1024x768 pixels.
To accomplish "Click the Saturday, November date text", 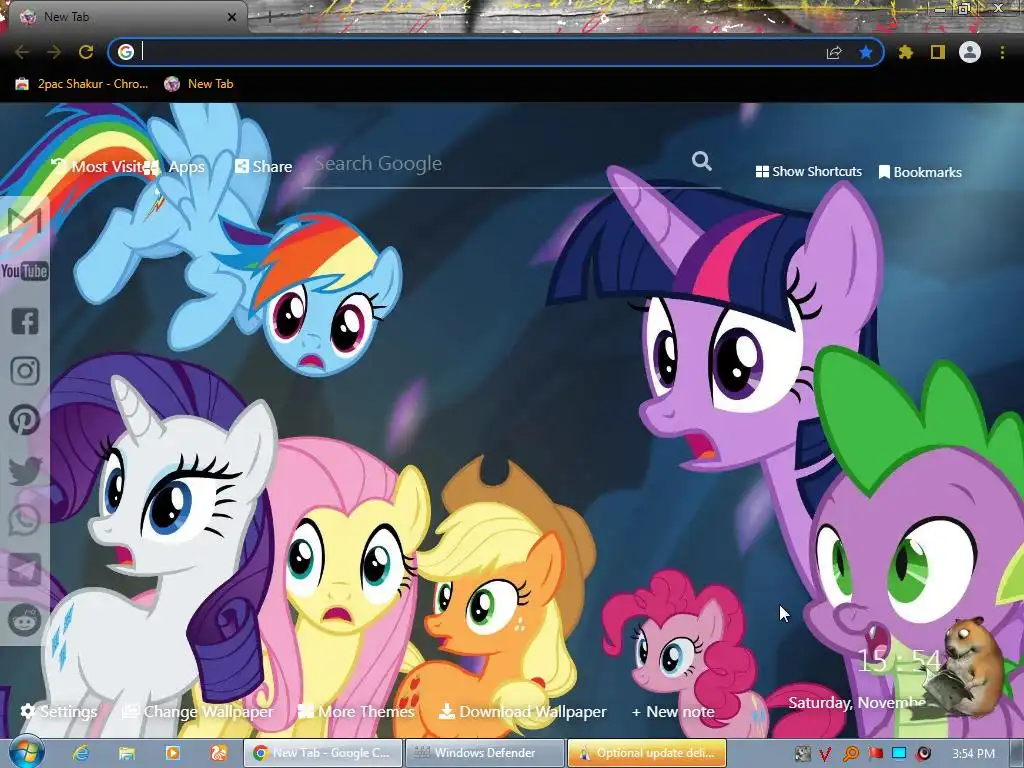I will point(857,703).
